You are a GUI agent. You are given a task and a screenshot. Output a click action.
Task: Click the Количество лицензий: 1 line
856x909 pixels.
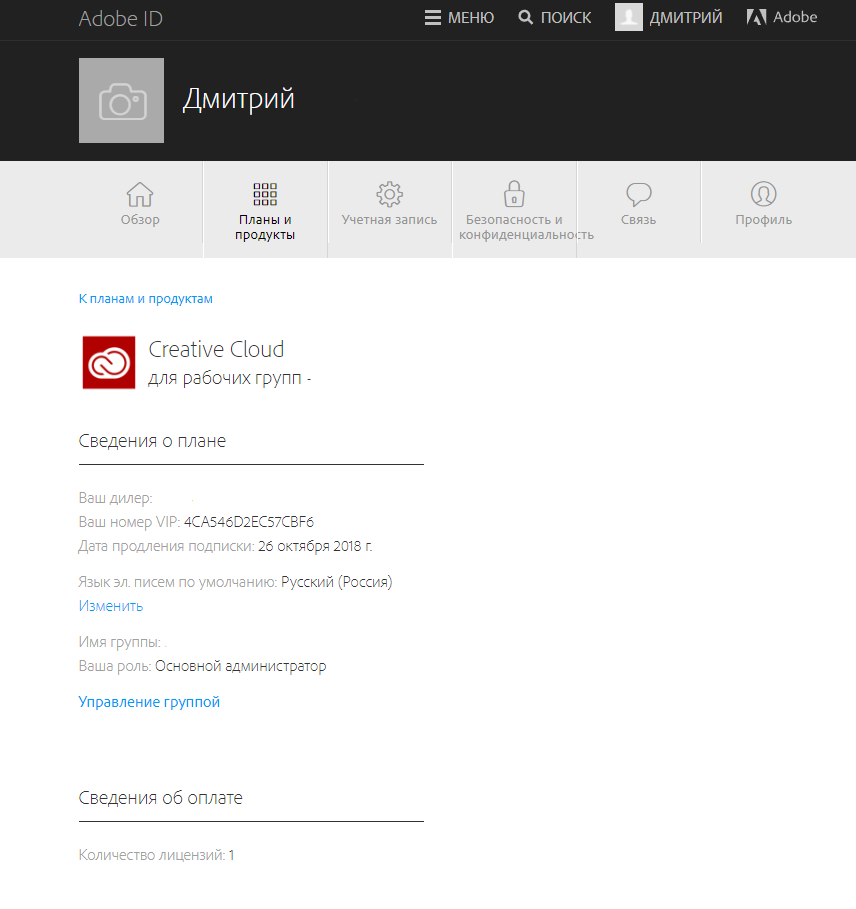tap(156, 855)
